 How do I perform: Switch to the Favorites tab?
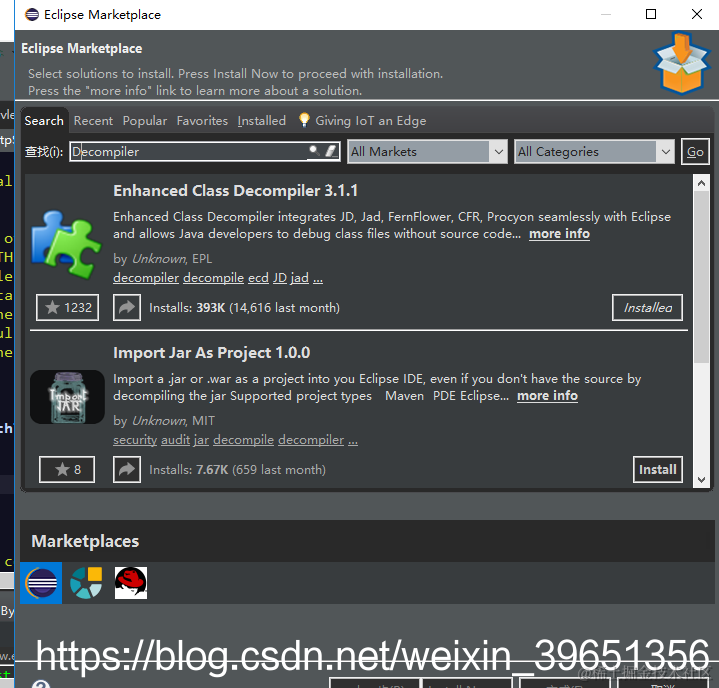202,121
